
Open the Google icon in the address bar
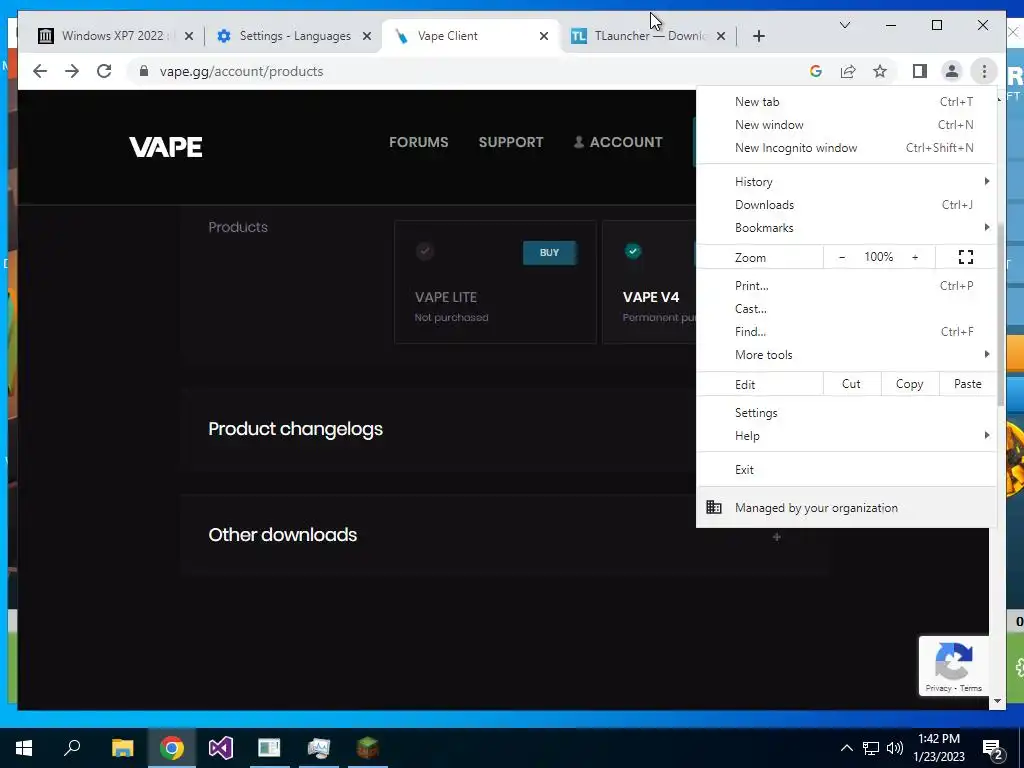(x=816, y=71)
